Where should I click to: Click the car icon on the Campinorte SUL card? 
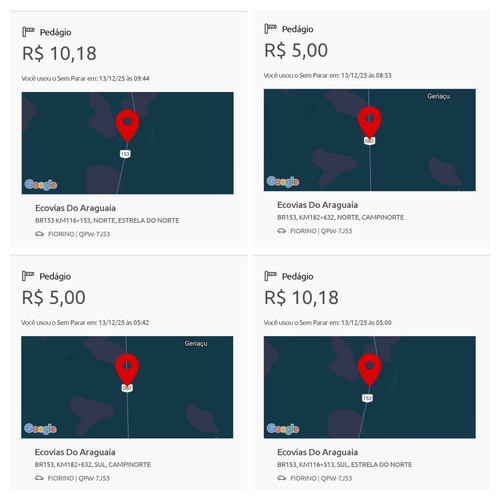tap(39, 478)
